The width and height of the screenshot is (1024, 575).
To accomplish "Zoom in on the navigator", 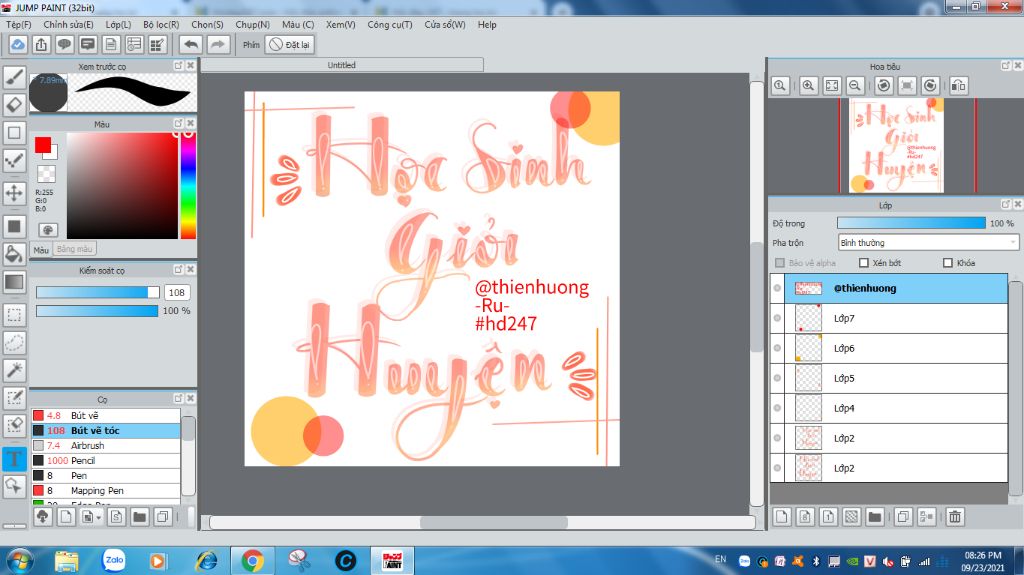I will pos(808,86).
